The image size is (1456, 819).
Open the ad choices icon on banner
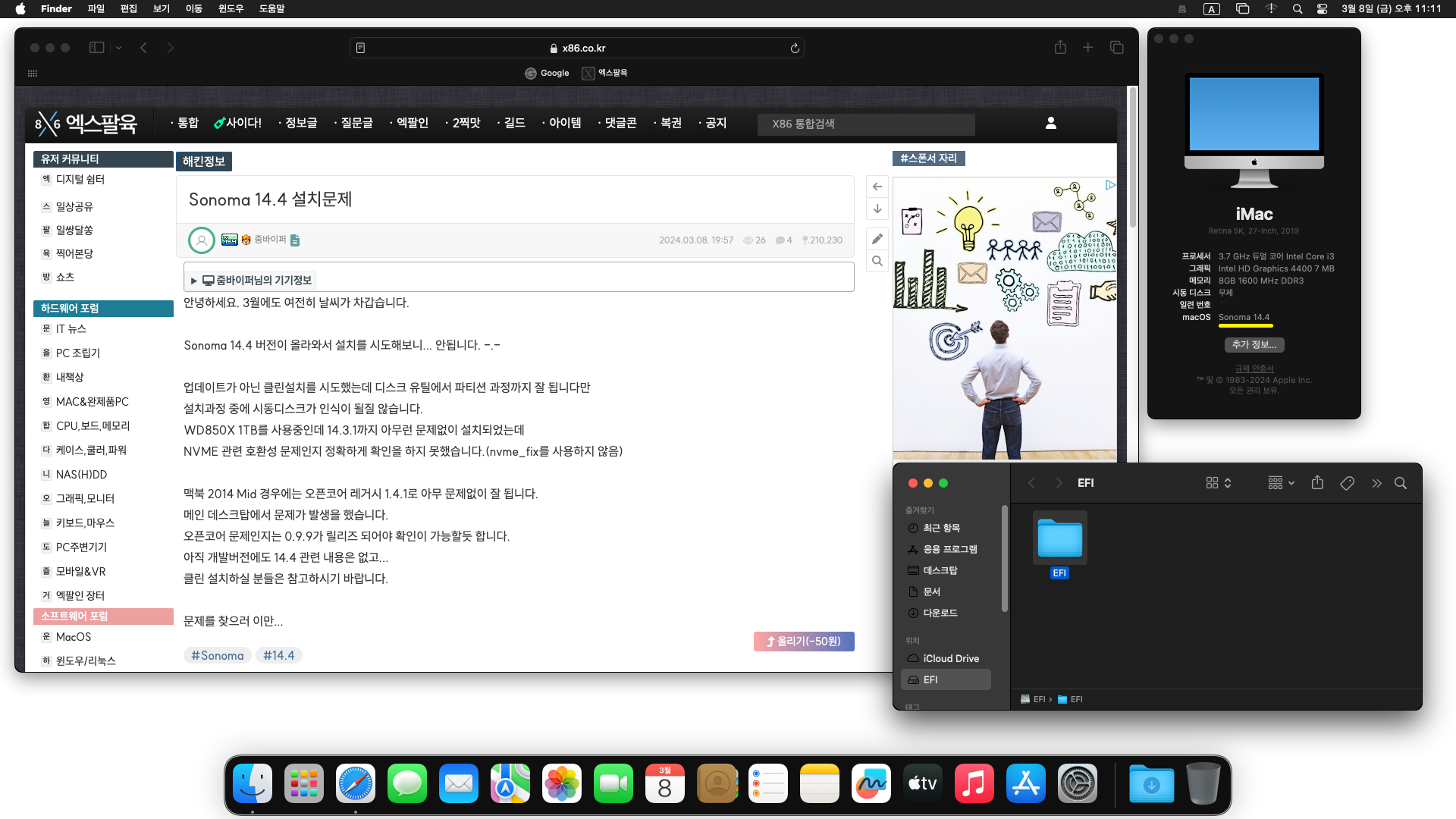pos(1110,185)
